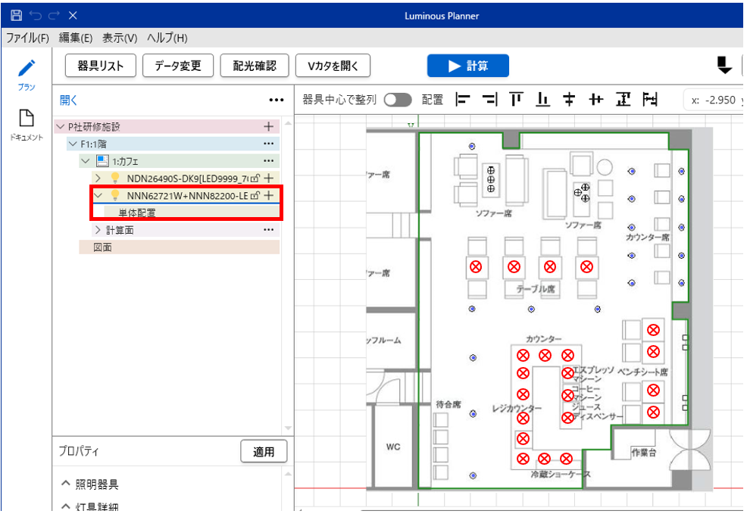Click the align left edges icon
This screenshot has width=750, height=514.
tap(462, 99)
